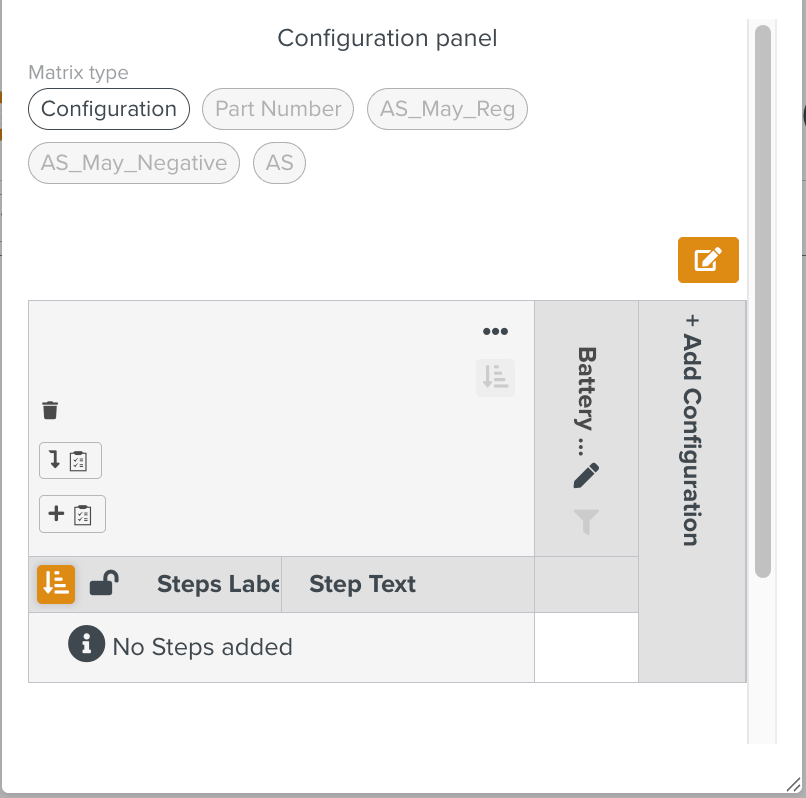Select the Configuration matrix type
Screen dimensions: 806x798
tap(109, 109)
